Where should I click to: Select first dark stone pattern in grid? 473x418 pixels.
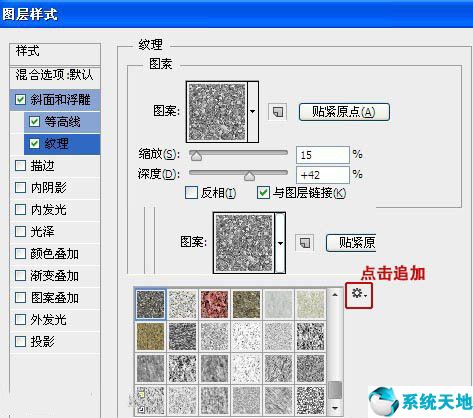pyautogui.click(x=150, y=304)
